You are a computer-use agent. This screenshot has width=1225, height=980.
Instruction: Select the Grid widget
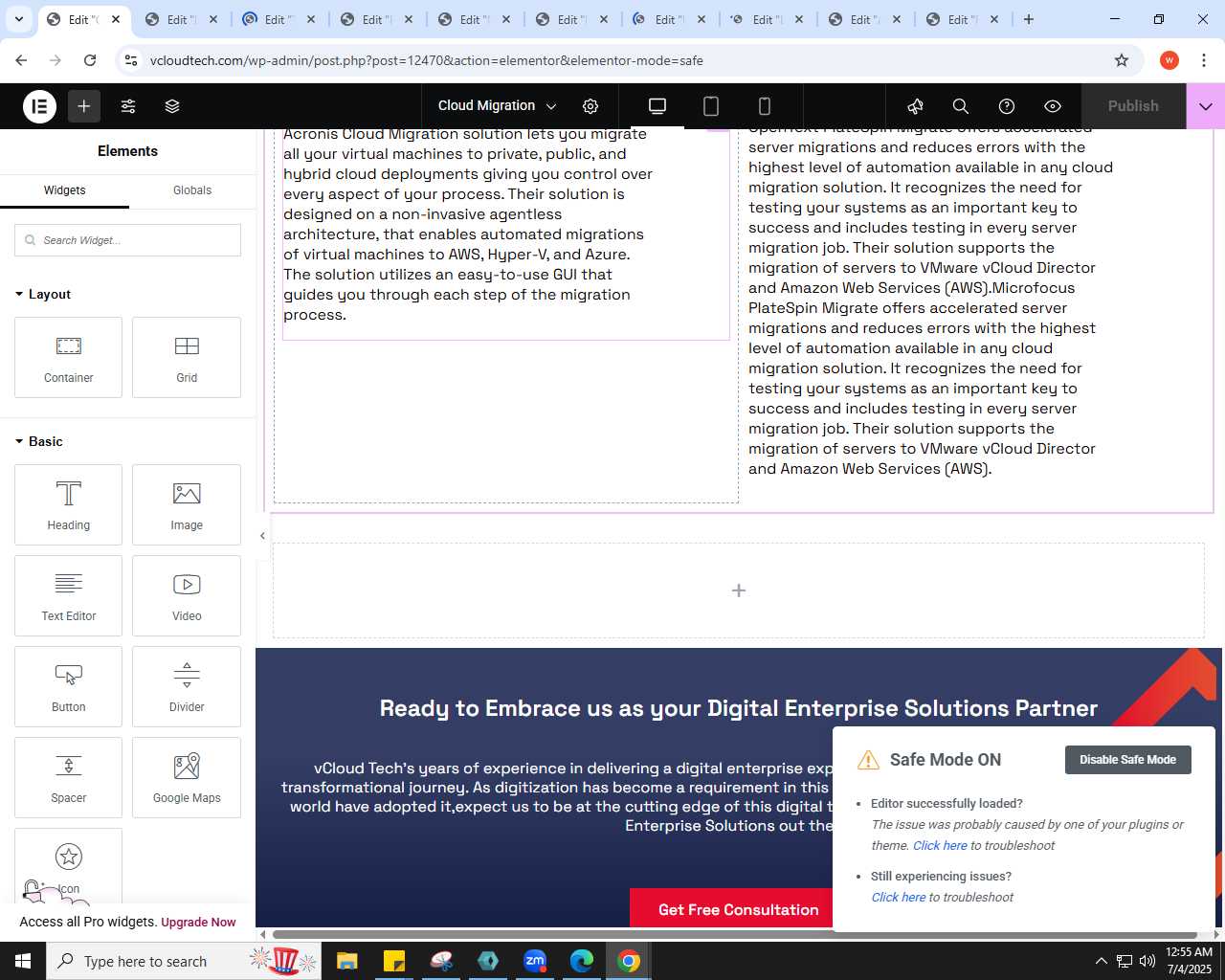(187, 357)
